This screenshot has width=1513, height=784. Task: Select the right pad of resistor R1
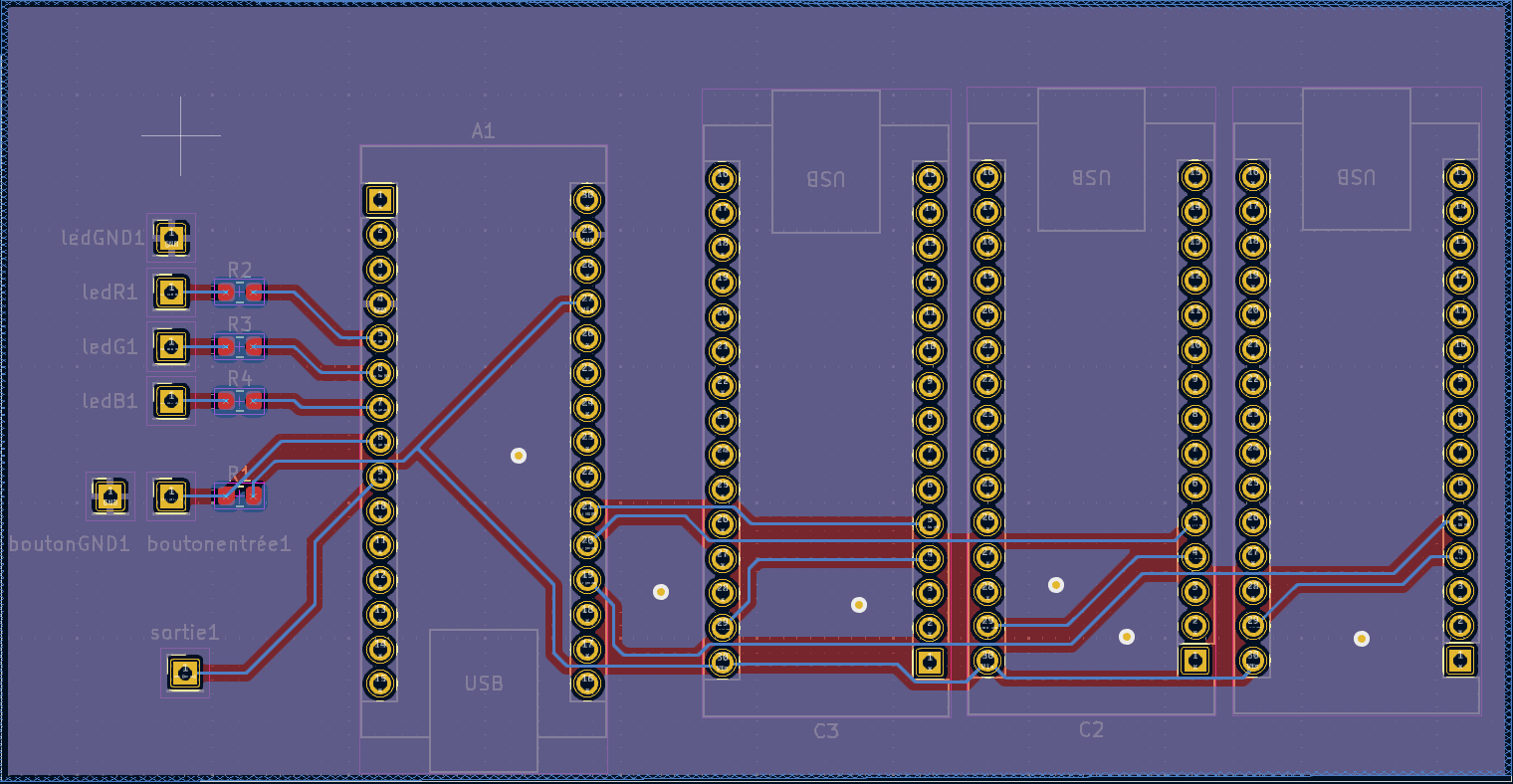click(x=254, y=495)
